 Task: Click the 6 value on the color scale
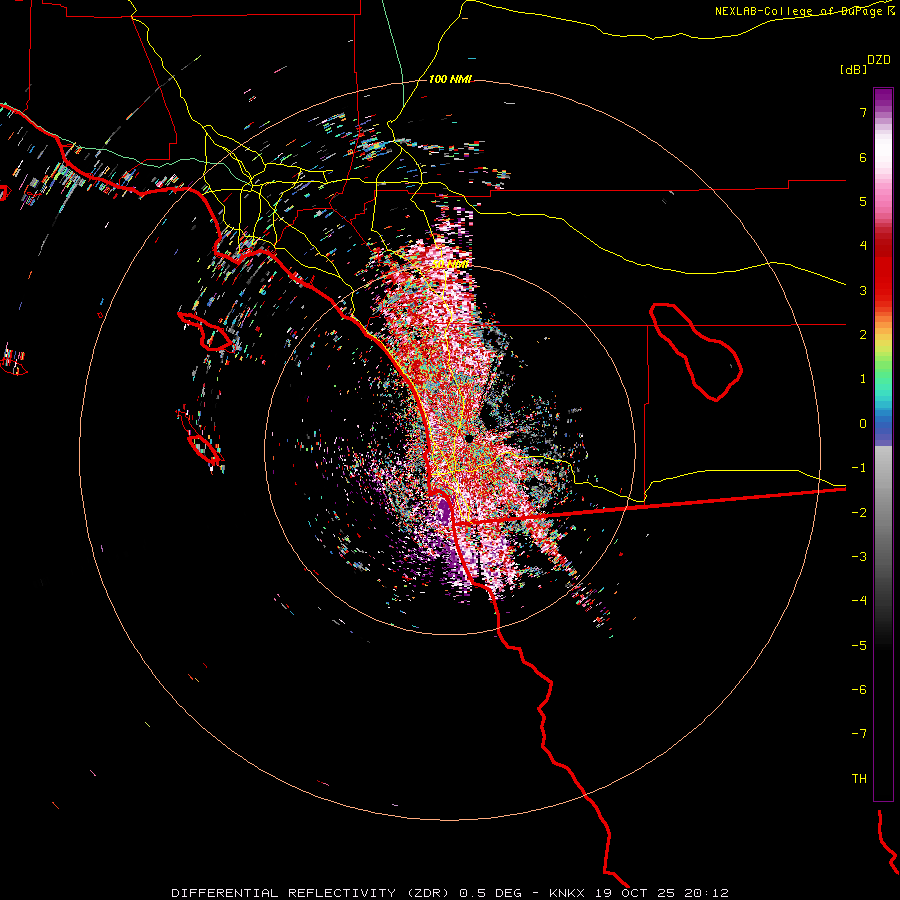[x=863, y=157]
